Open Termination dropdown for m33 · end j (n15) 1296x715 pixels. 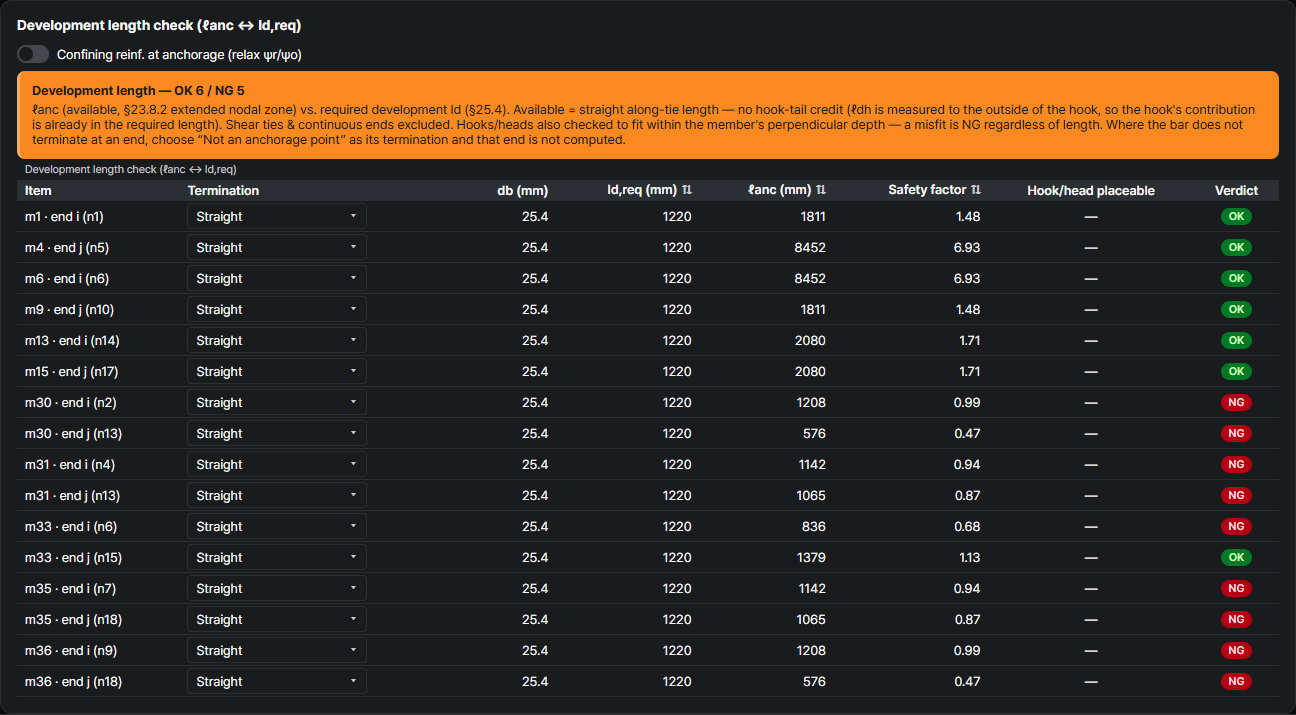click(x=276, y=557)
